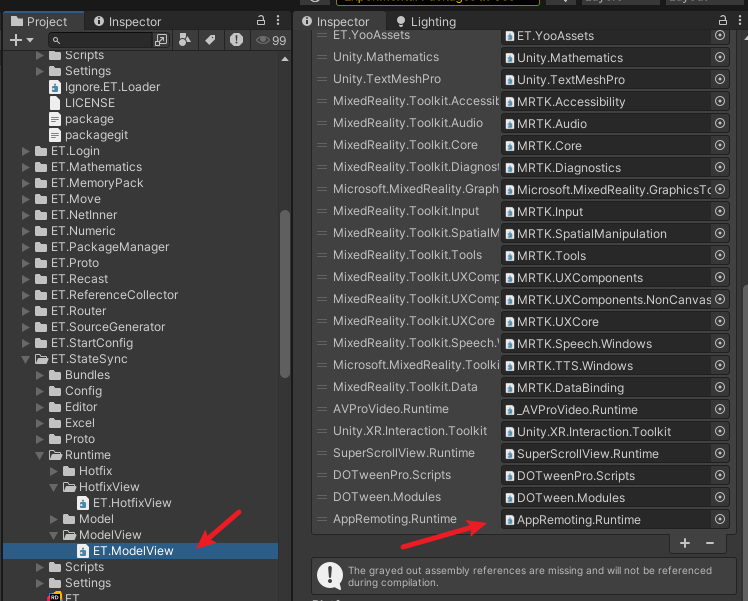Click scroll-up arrow in Project panel

tap(285, 59)
